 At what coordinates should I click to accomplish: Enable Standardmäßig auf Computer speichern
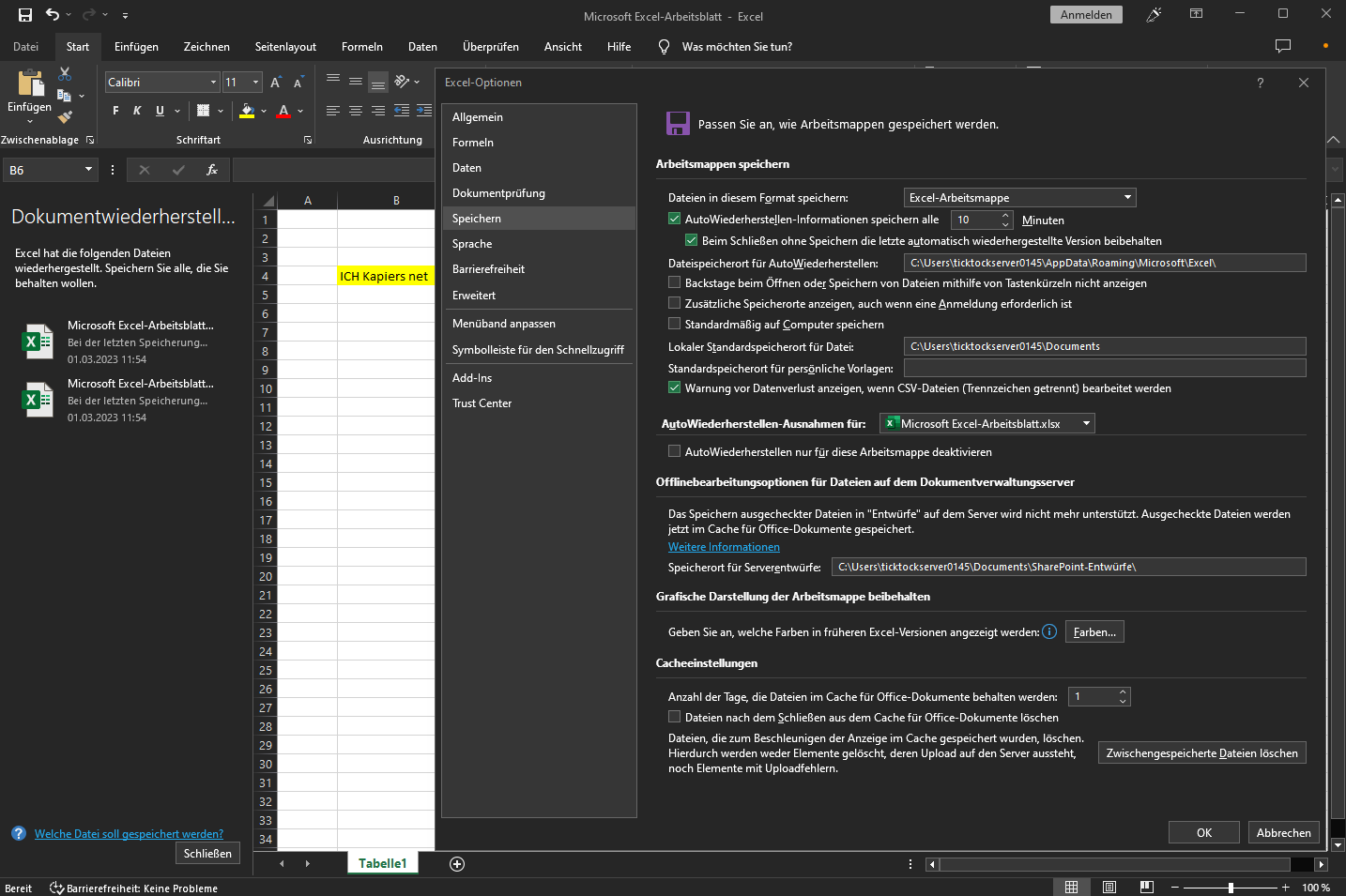pyautogui.click(x=674, y=324)
